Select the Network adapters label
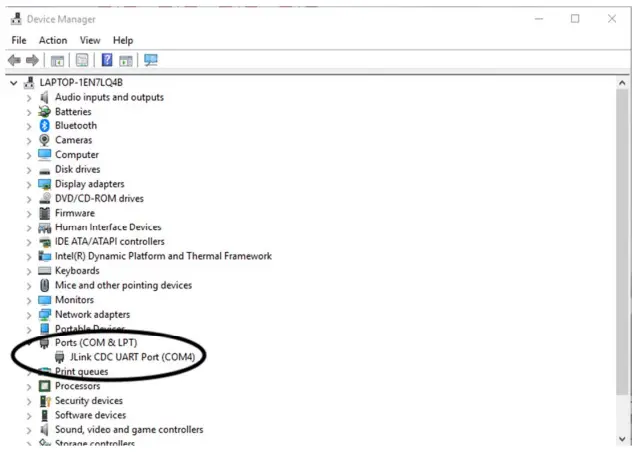Screen dimensions: 637x460 click(93, 315)
